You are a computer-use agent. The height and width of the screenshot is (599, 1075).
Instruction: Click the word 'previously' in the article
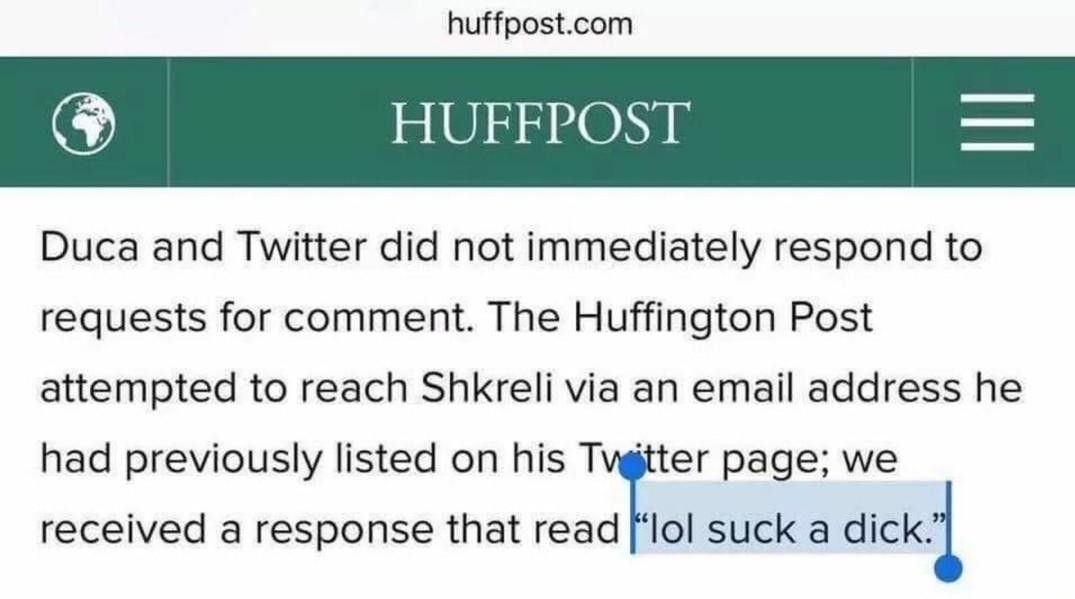(224, 460)
